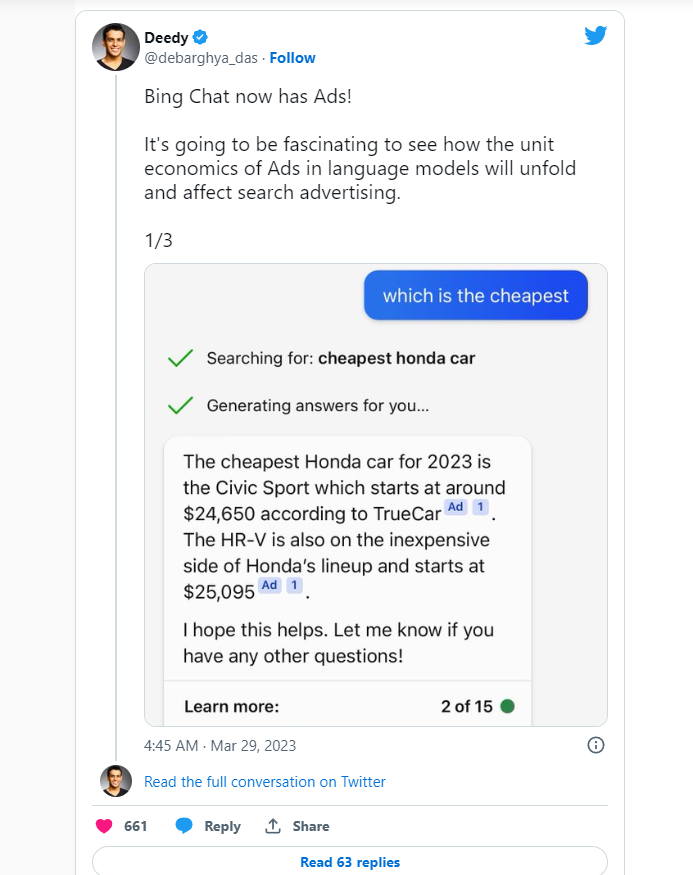
Task: Open Read the full conversation on Twitter
Action: coord(265,782)
